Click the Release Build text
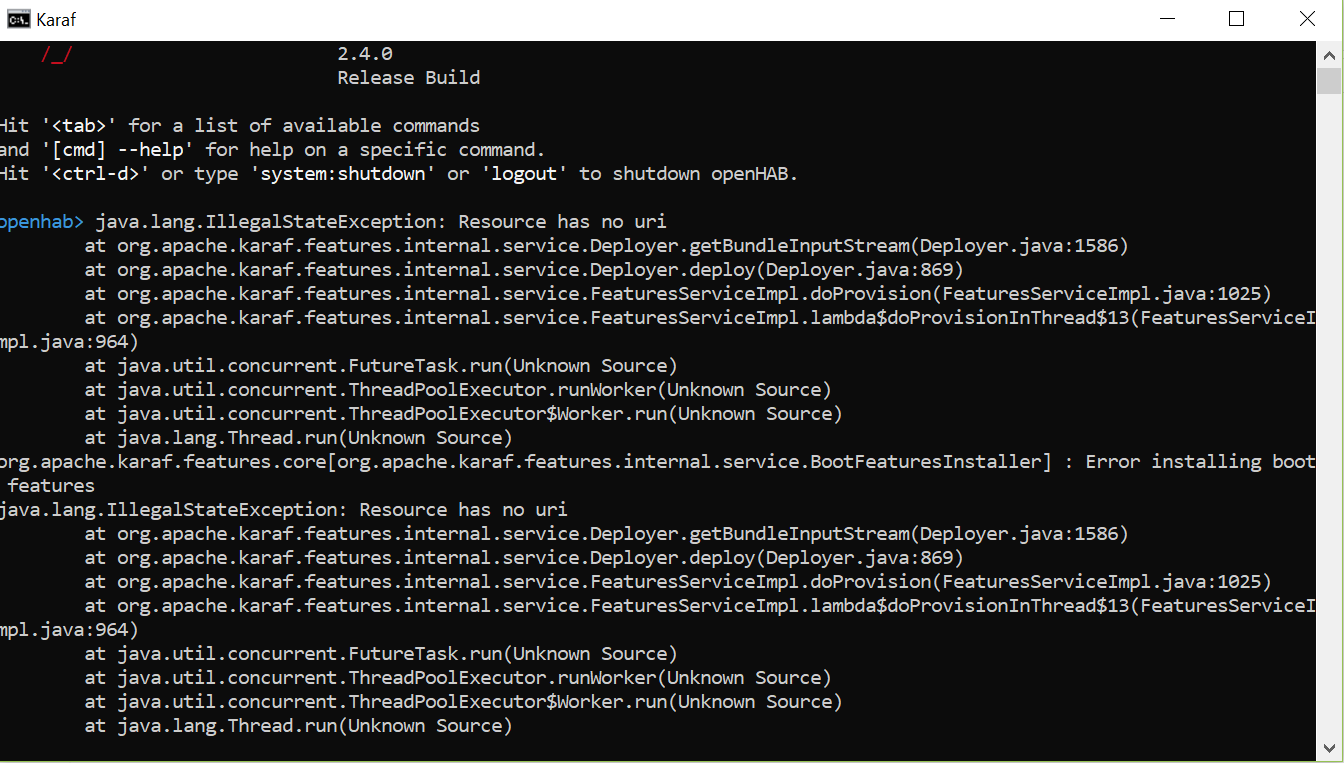The image size is (1344, 763). (x=409, y=78)
